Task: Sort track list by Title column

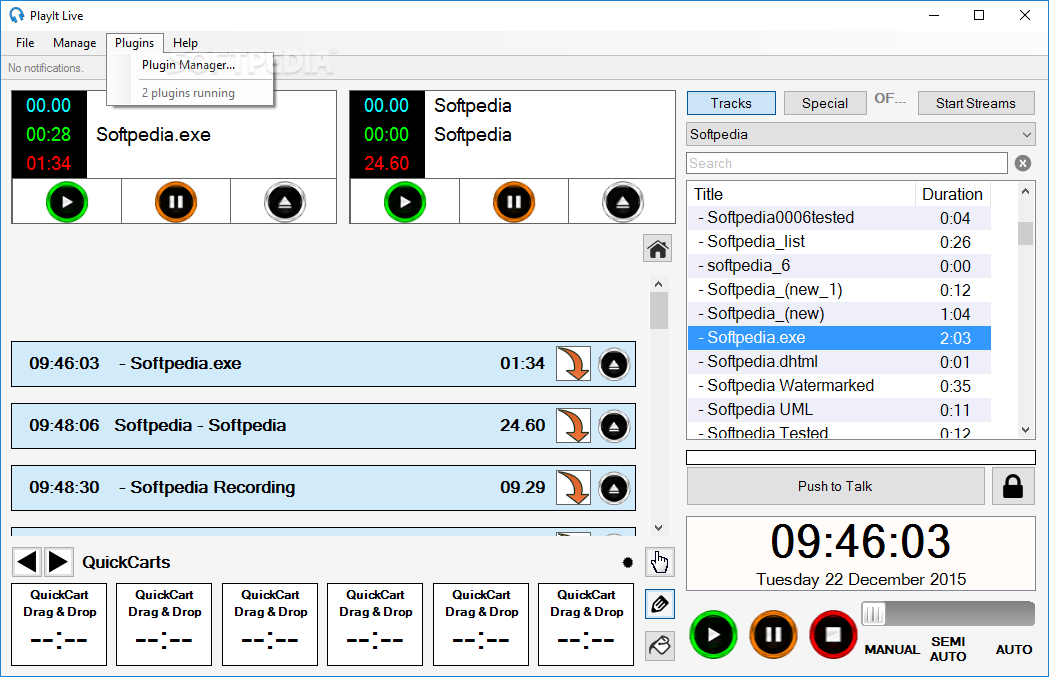Action: click(801, 194)
